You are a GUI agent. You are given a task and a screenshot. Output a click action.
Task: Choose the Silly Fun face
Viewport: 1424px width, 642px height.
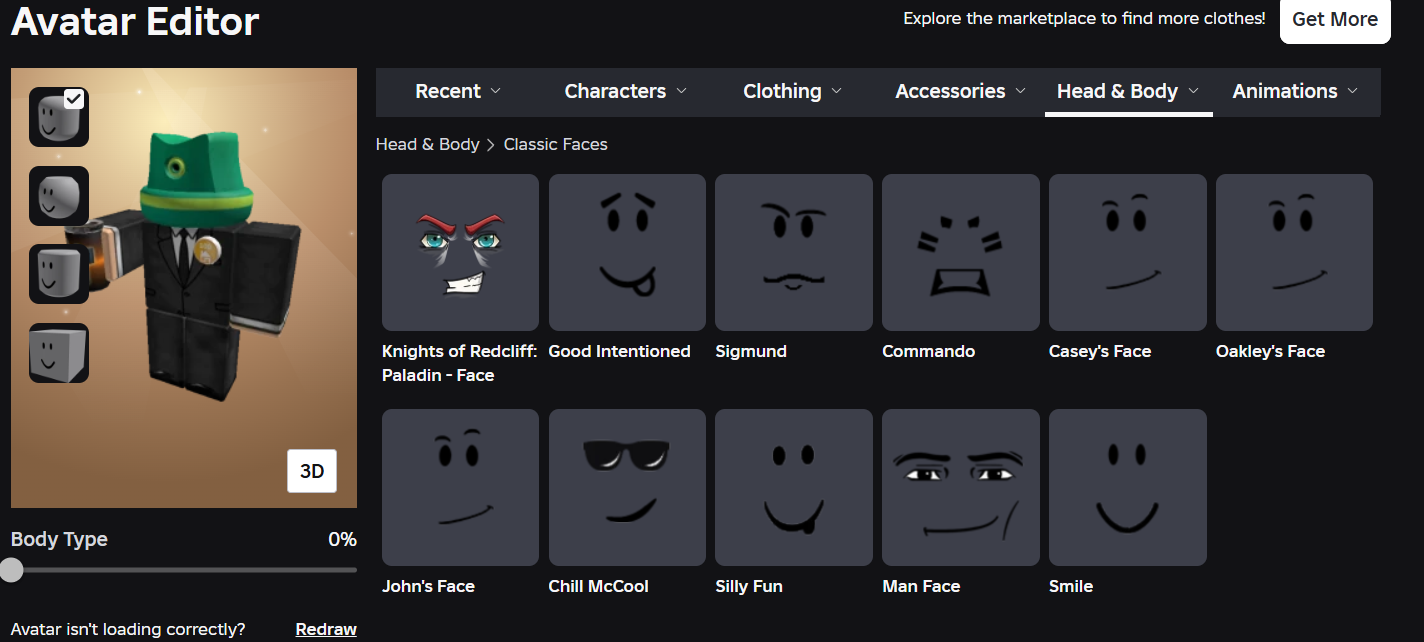coord(794,487)
